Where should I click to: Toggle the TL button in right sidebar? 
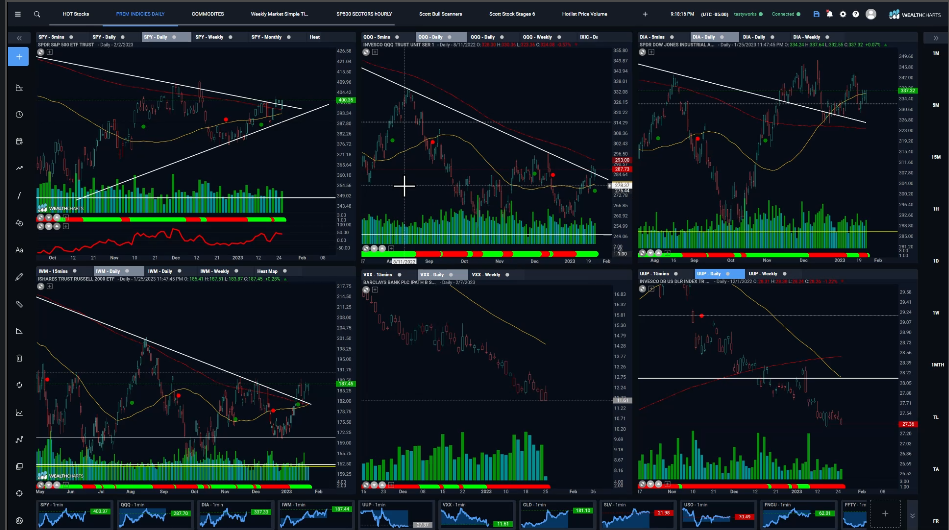point(936,417)
